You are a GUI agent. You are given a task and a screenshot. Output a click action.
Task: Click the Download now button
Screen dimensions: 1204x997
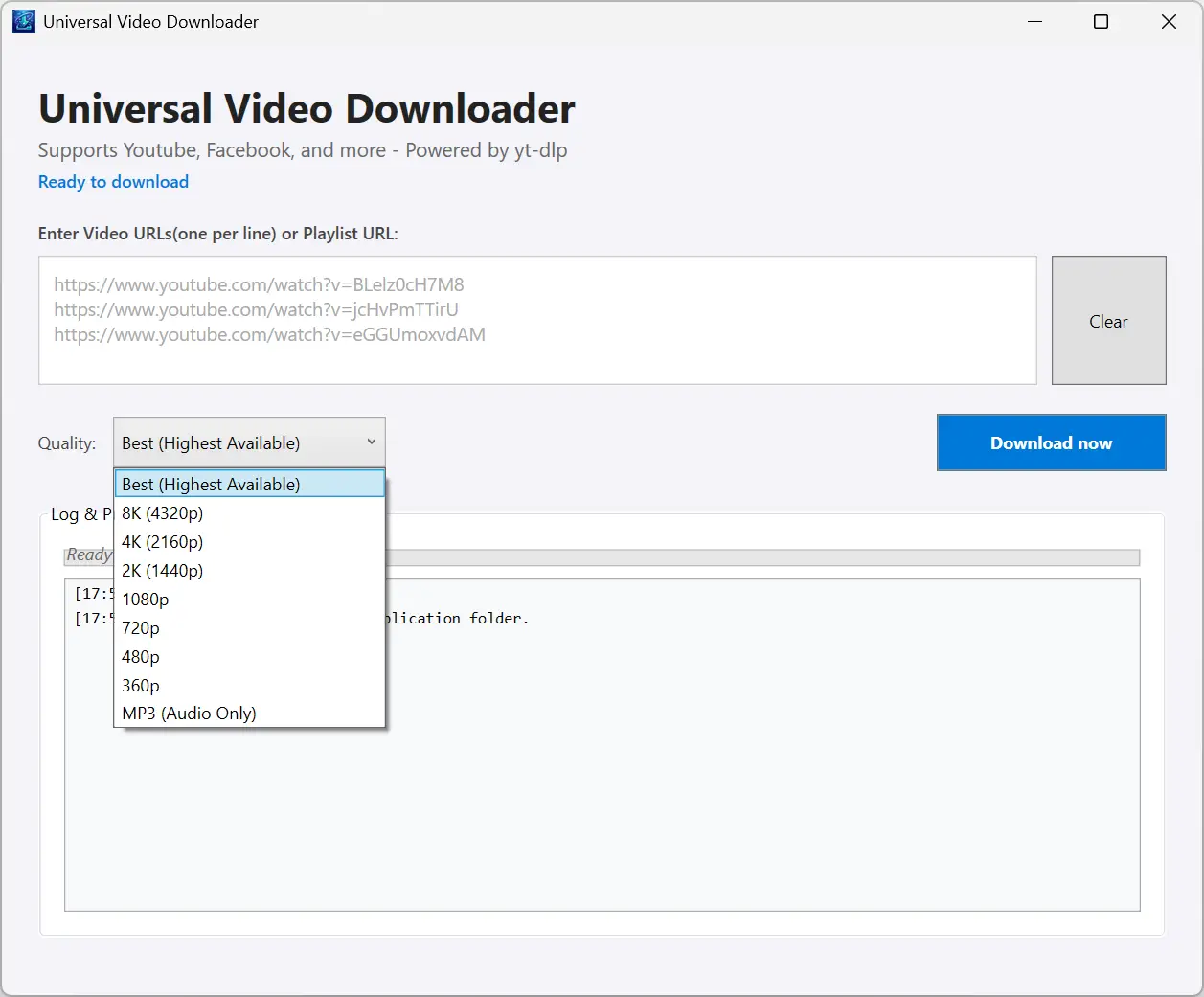1051,442
